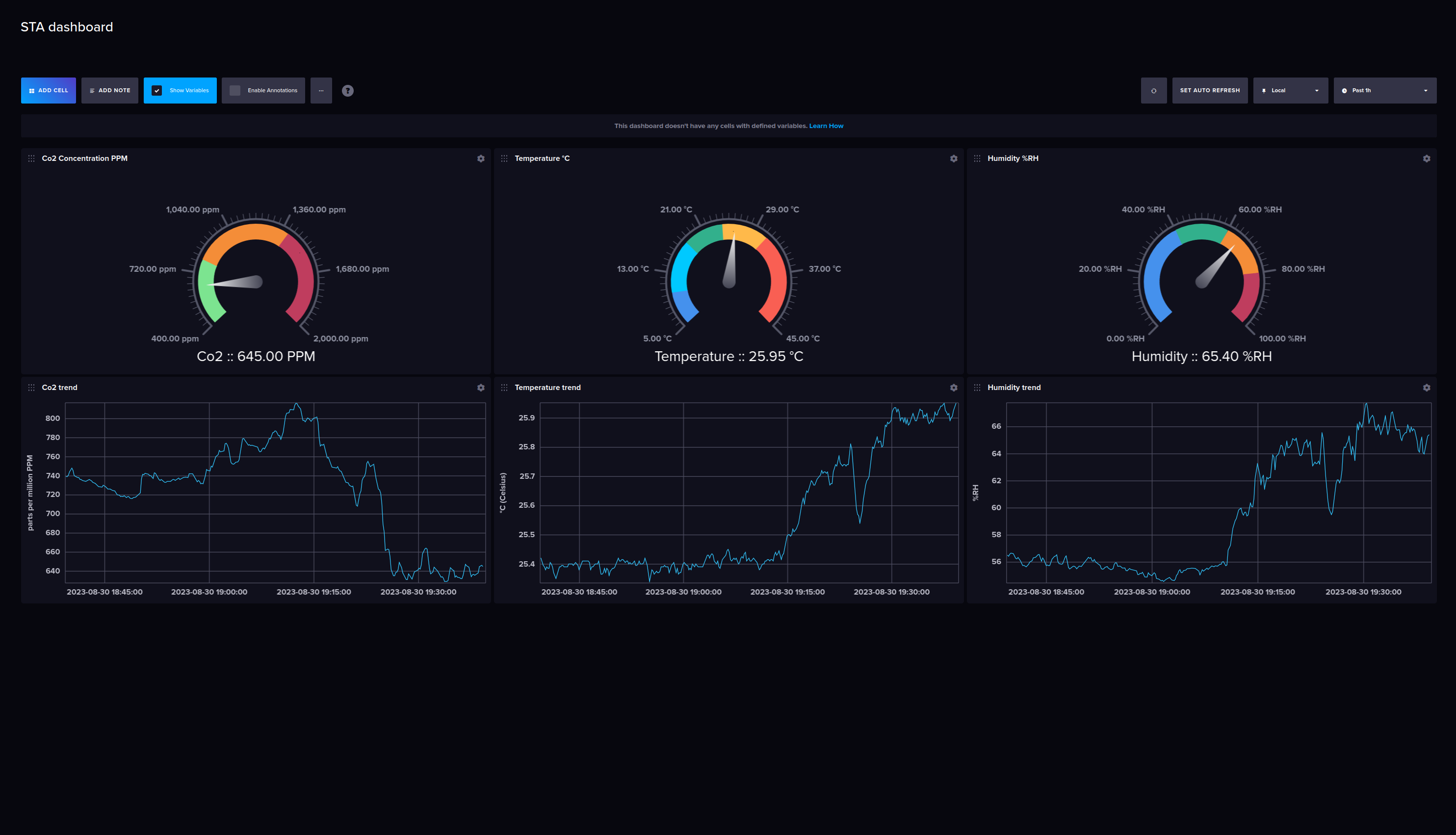1456x835 pixels.
Task: Click the help question mark icon
Action: (347, 91)
